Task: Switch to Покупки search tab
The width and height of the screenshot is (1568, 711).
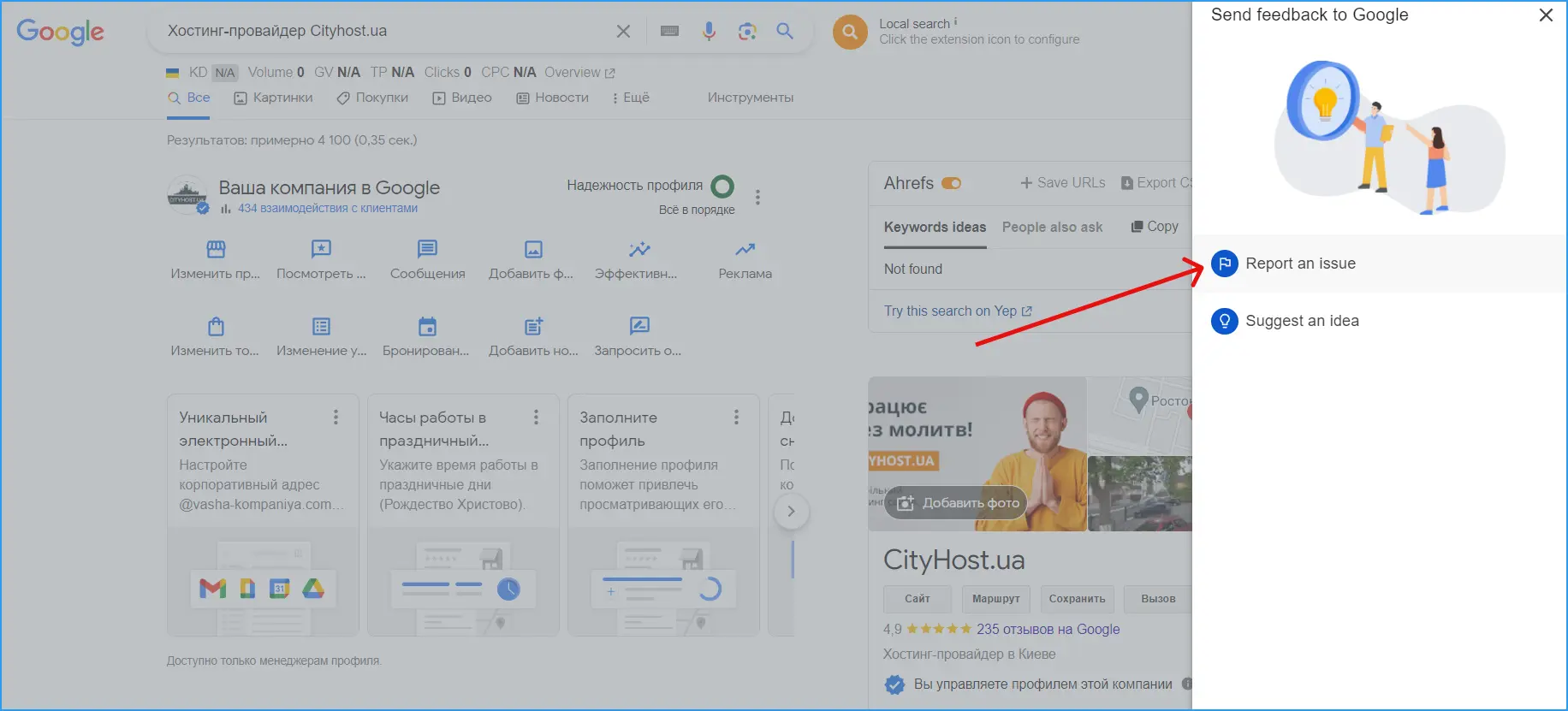Action: point(372,98)
